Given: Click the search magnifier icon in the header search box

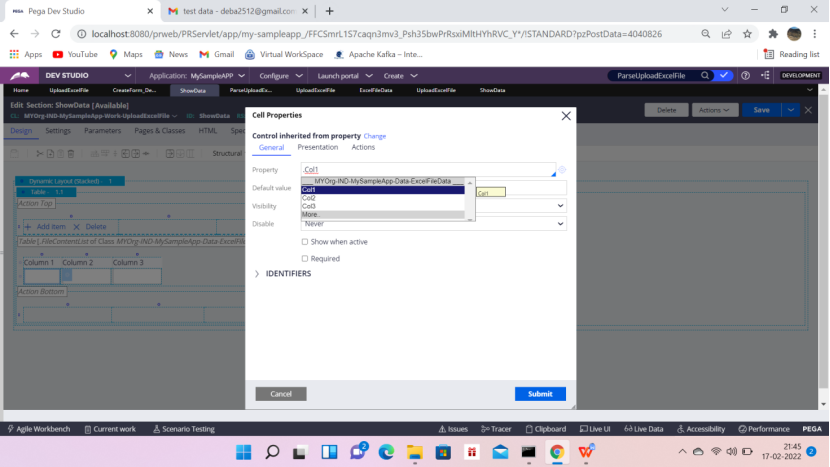Looking at the screenshot, I should point(705,76).
